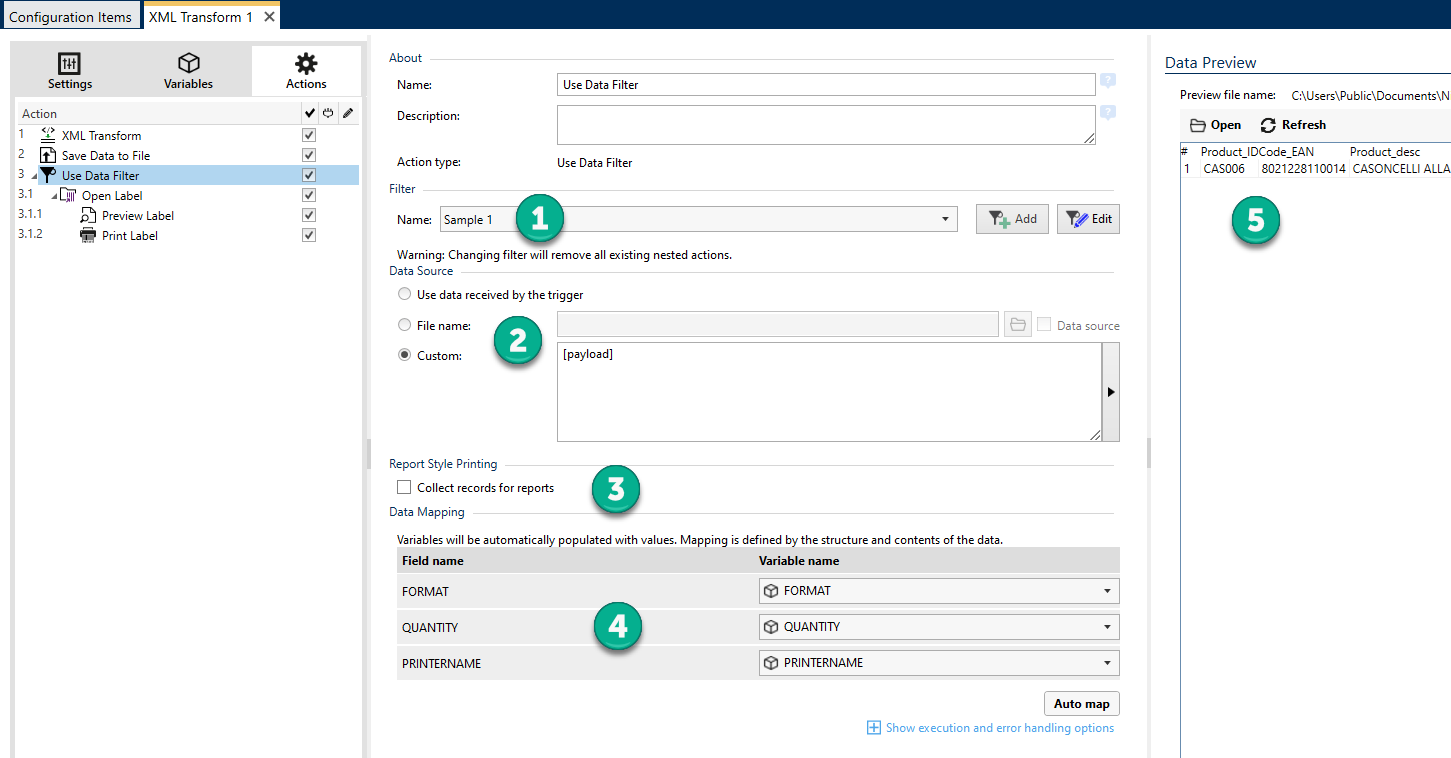Click the Auto map button
Viewport: 1451px width, 758px height.
pos(1081,703)
